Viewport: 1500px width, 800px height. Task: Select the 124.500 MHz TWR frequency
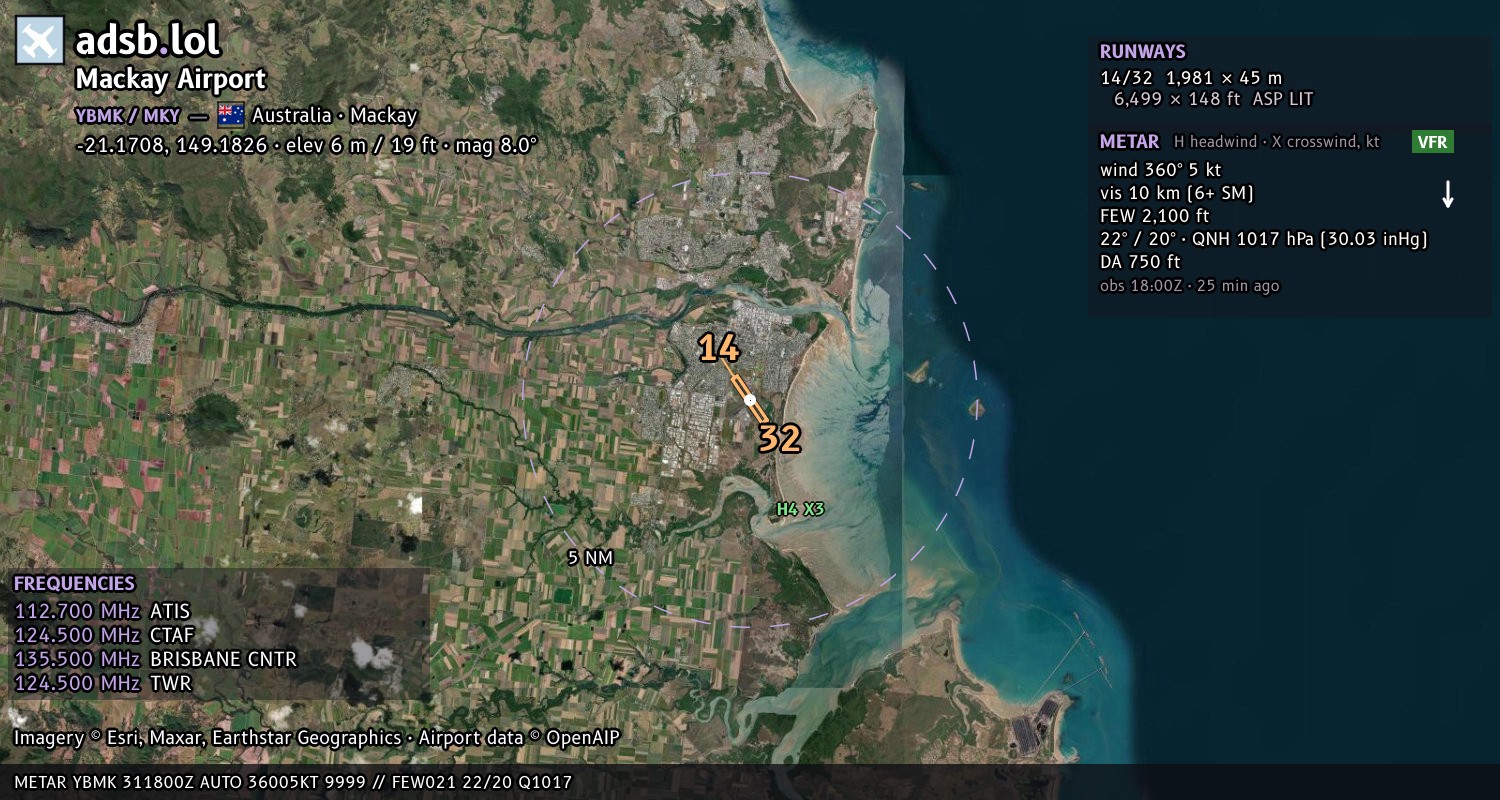pyautogui.click(x=102, y=683)
